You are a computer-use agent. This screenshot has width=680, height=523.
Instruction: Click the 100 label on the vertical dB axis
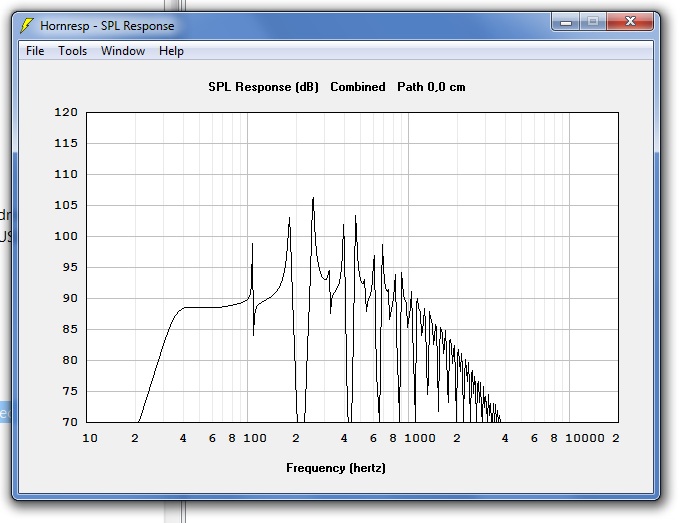point(66,236)
